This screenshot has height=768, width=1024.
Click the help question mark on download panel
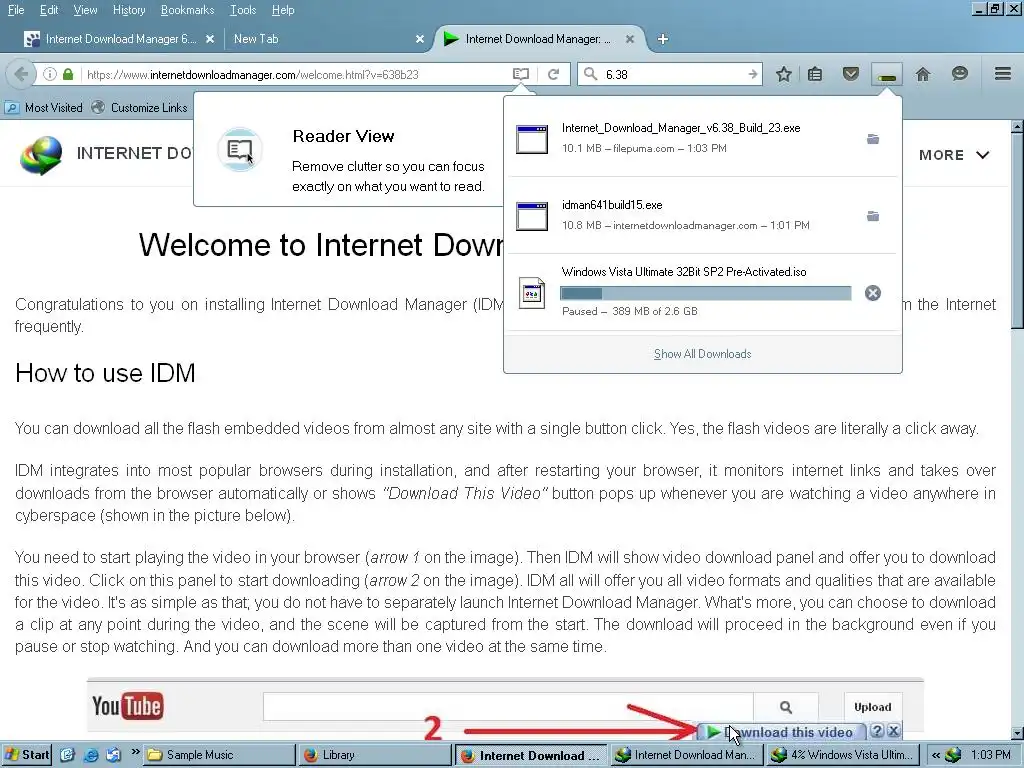877,731
